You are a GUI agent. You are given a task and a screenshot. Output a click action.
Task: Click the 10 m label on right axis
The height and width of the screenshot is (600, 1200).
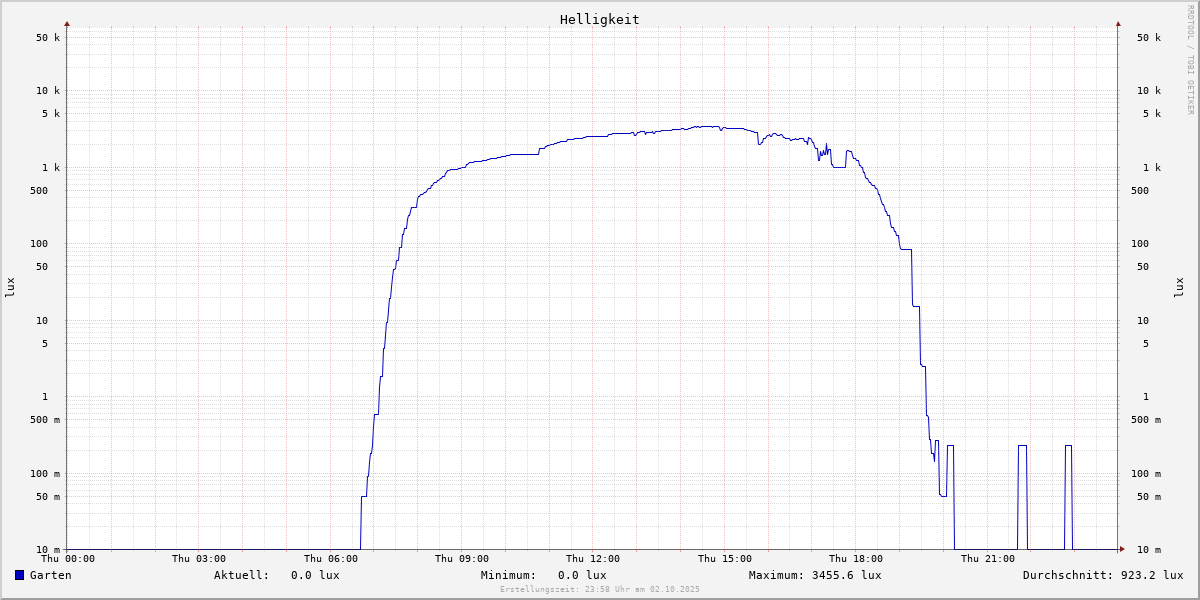click(1149, 550)
